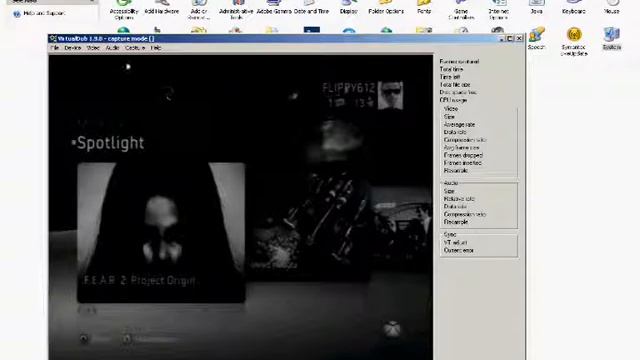The image size is (640, 360).
Task: Open the Internet Options icon
Action: 498,9
